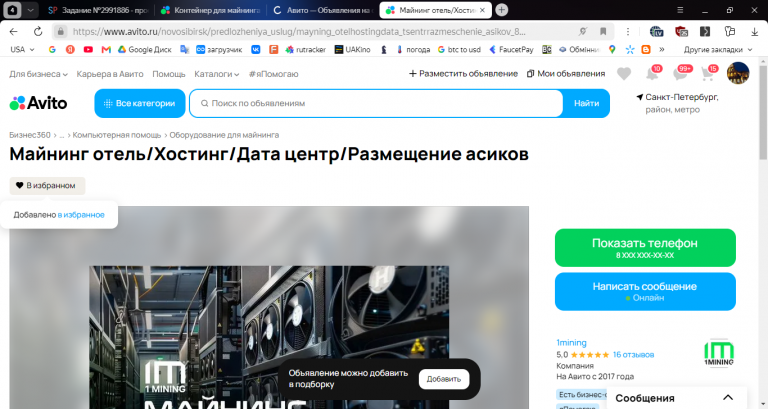Image resolution: width=768 pixels, height=409 pixels.
Task: Open the extensions puzzle icon
Action: click(x=730, y=31)
